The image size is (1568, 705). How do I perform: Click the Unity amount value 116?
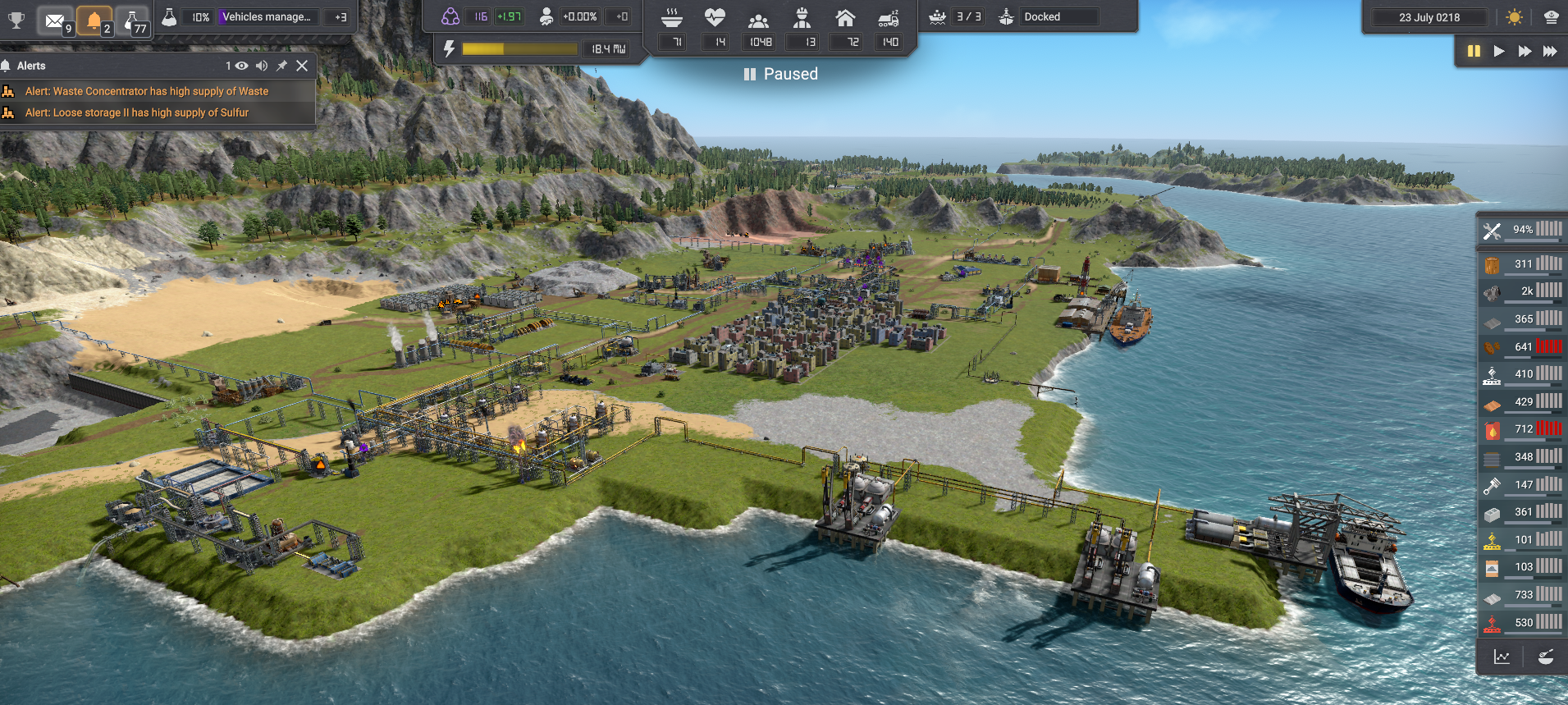(479, 16)
